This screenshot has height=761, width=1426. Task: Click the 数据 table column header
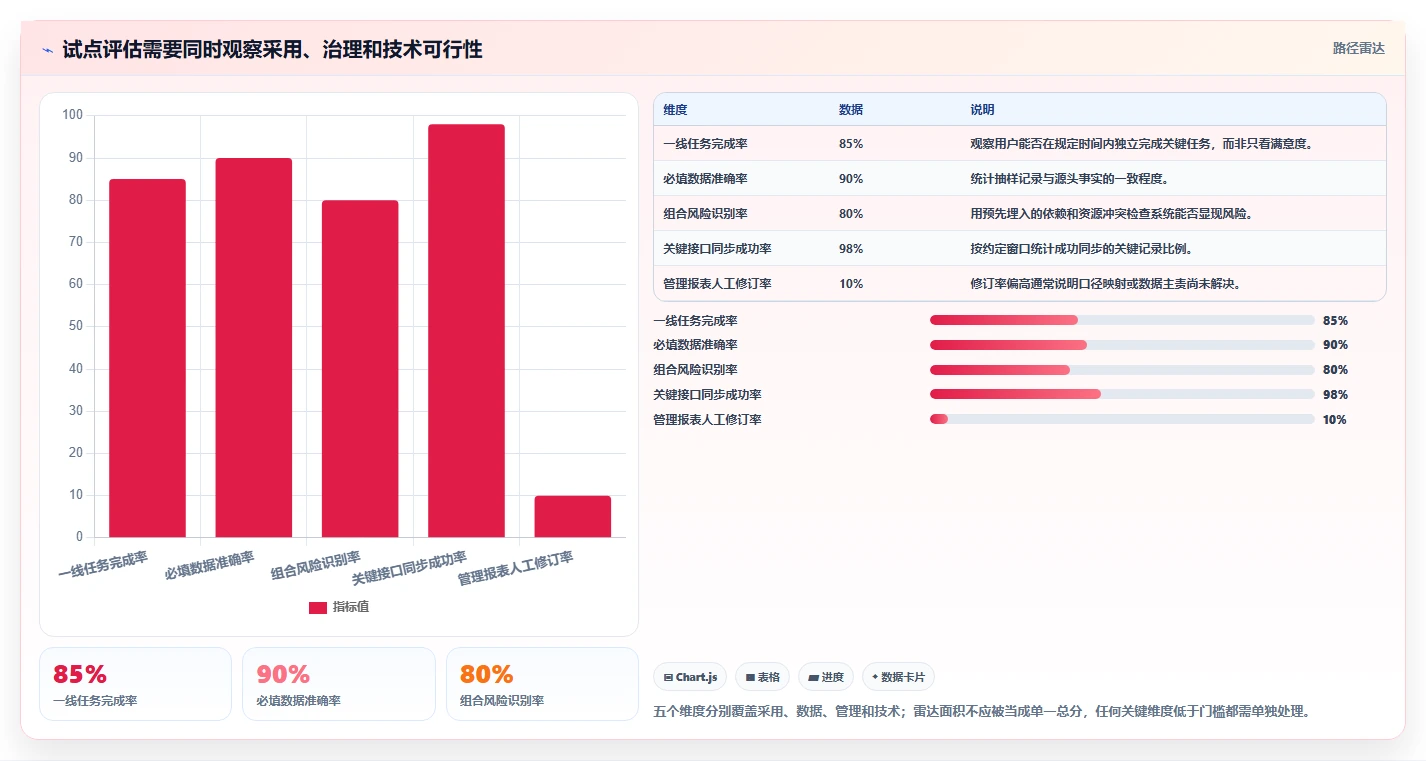[x=851, y=110]
